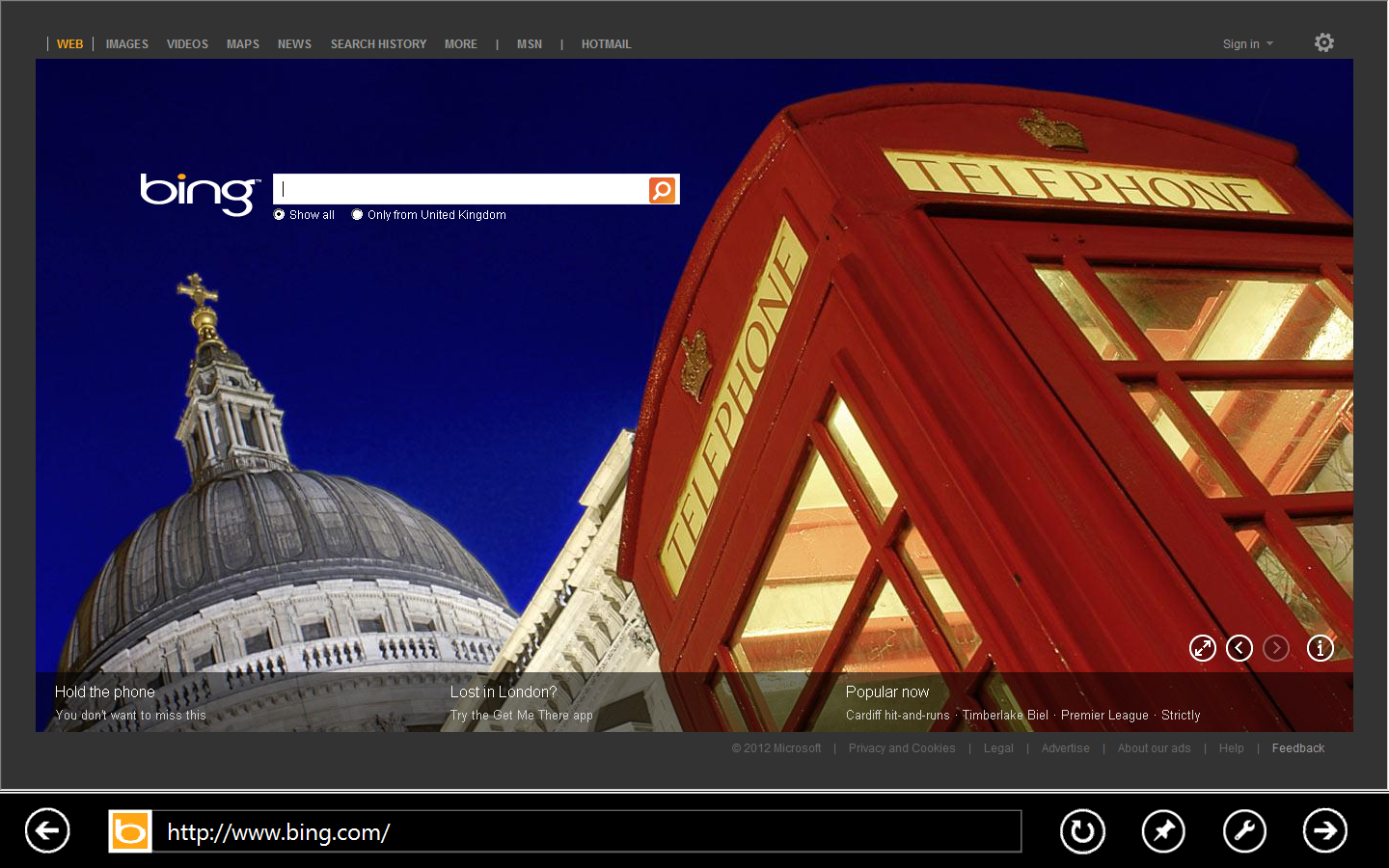Show the previous homepage image
This screenshot has width=1389, height=868.
(x=1239, y=648)
